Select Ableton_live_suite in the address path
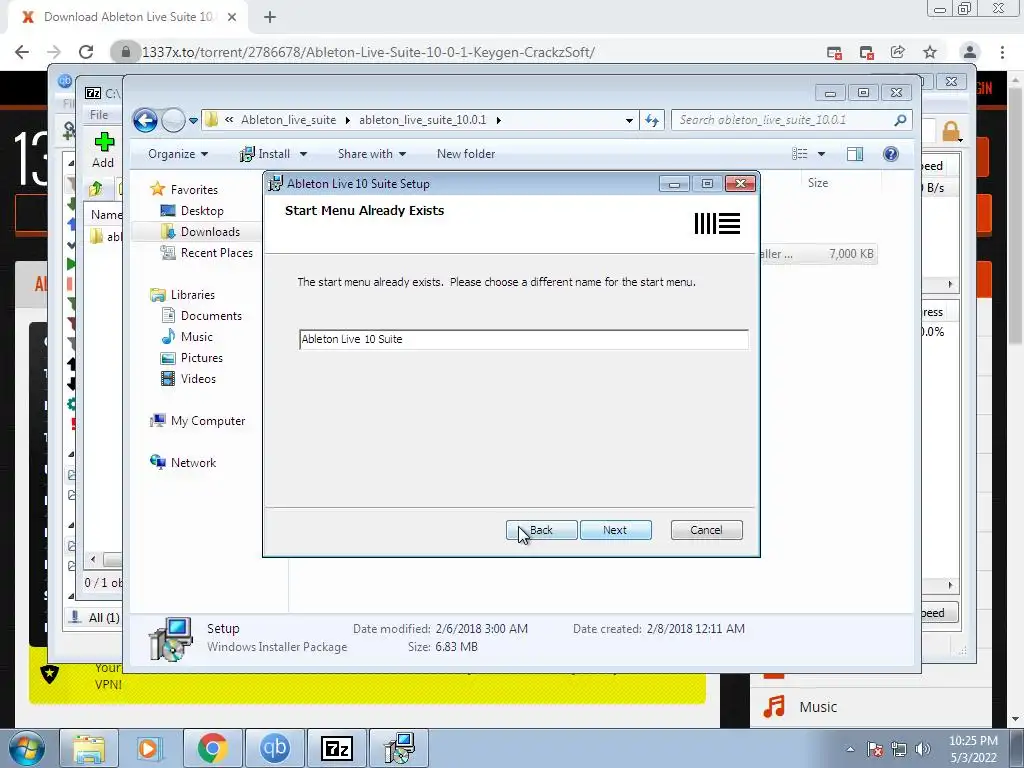 [288, 120]
